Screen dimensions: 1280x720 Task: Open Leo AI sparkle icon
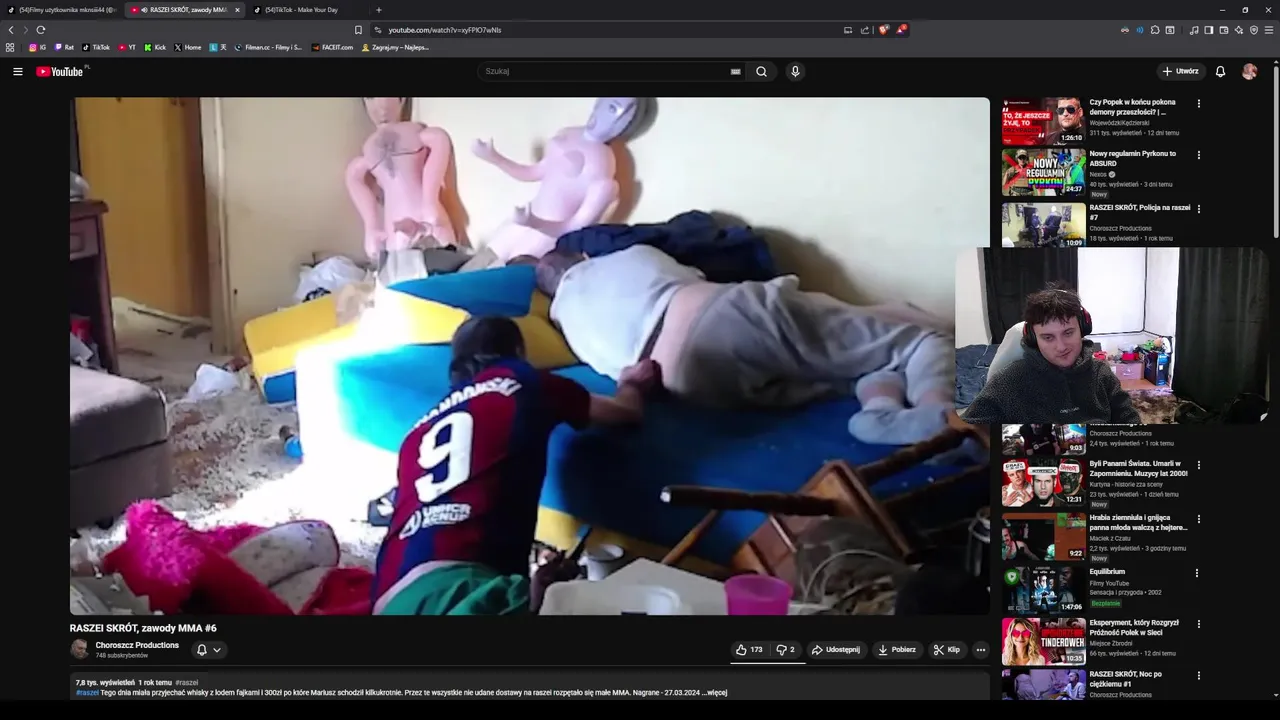[1239, 30]
